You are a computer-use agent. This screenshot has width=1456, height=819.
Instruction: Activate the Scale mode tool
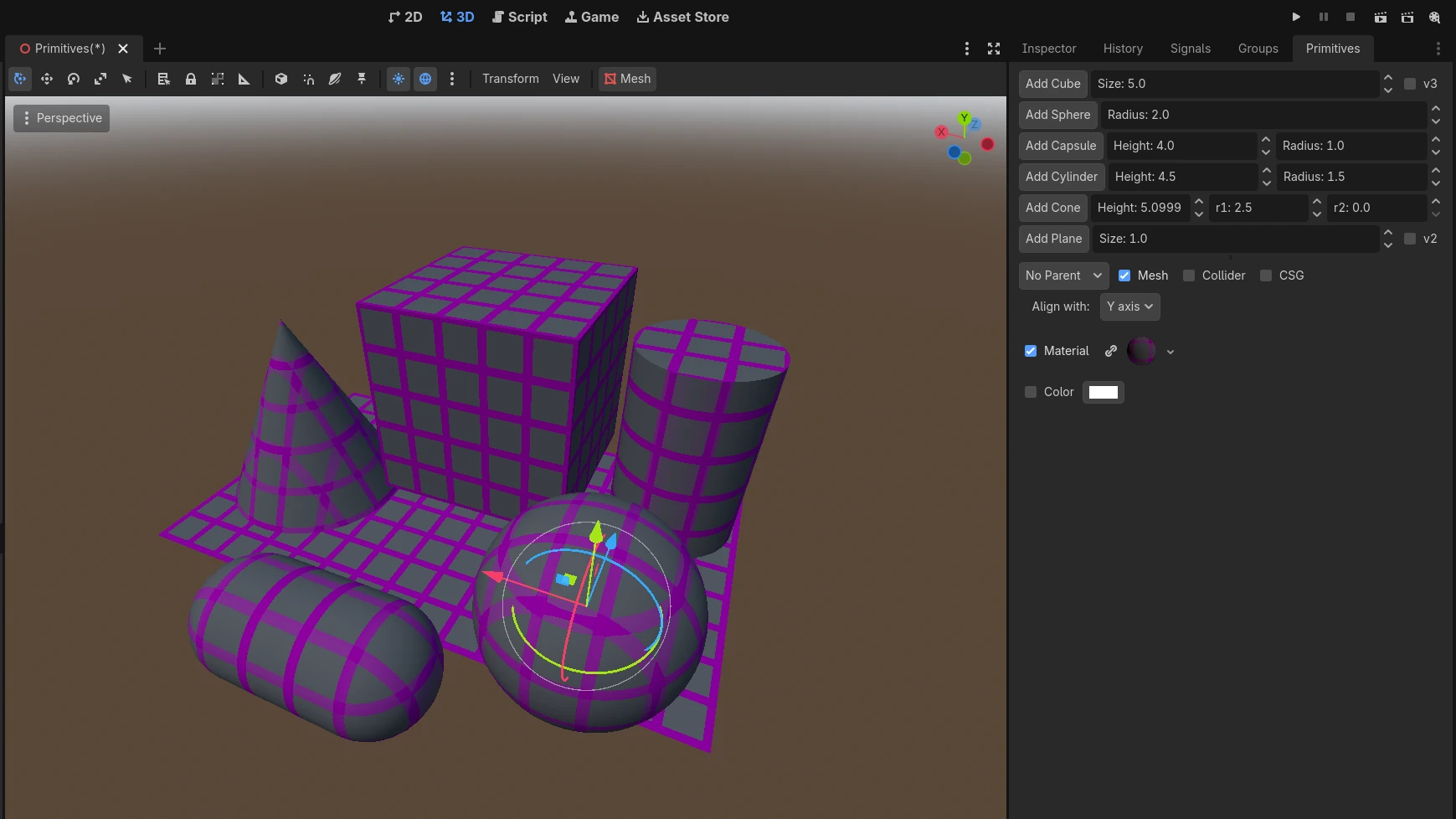(100, 79)
